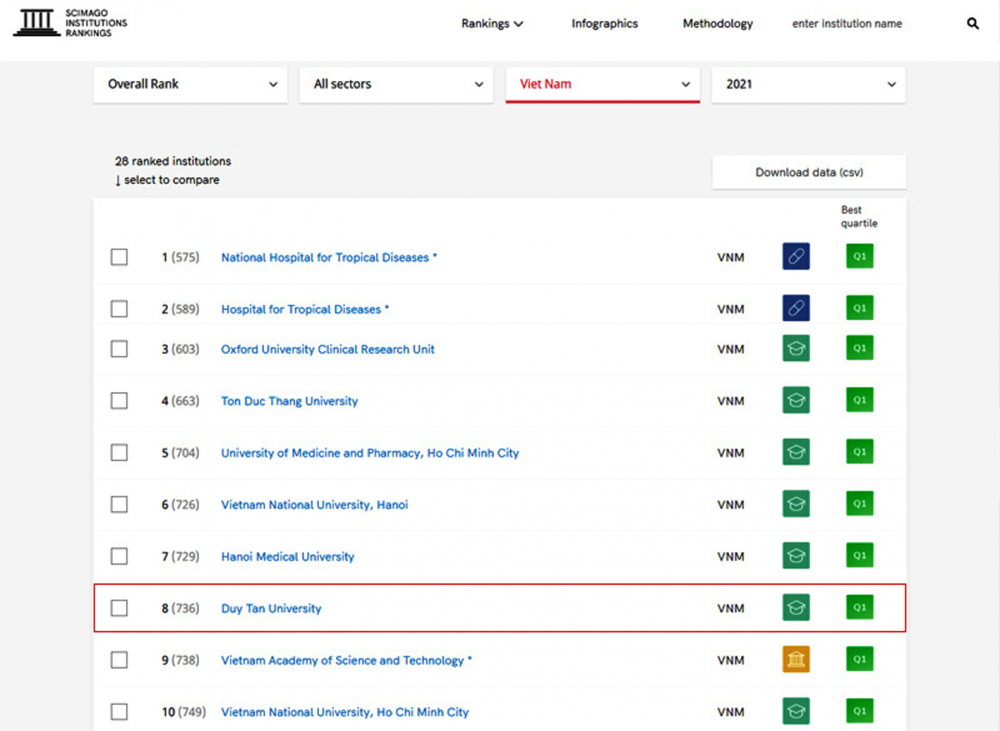This screenshot has width=1000, height=731.
Task: Click the health sector icon for National Hospital for Tropical Diseases
Action: click(x=796, y=256)
